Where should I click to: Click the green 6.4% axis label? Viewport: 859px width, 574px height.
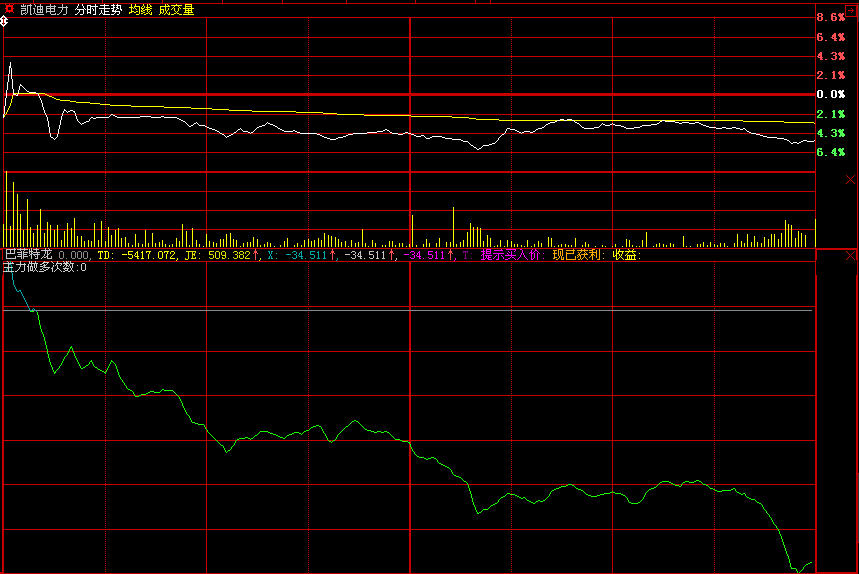(831, 152)
